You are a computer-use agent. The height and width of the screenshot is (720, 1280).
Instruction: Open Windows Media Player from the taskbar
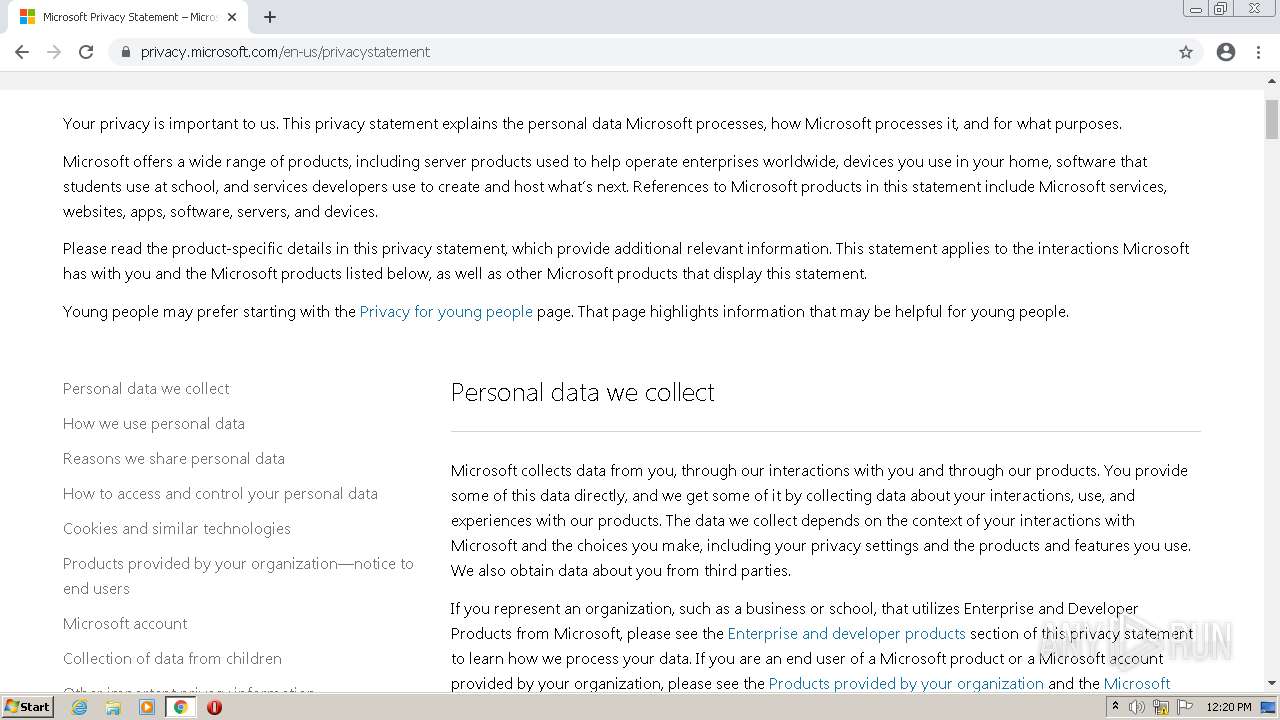tap(147, 707)
